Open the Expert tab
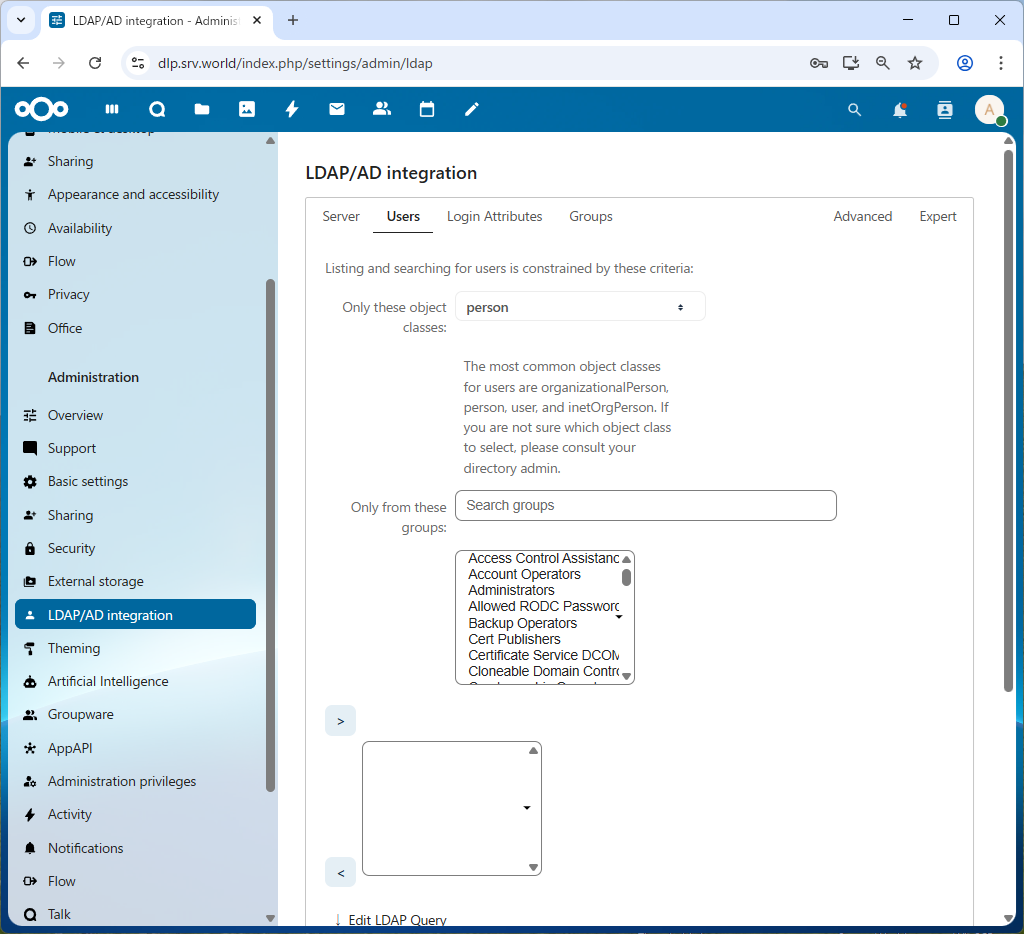Image resolution: width=1024 pixels, height=934 pixels. (937, 216)
